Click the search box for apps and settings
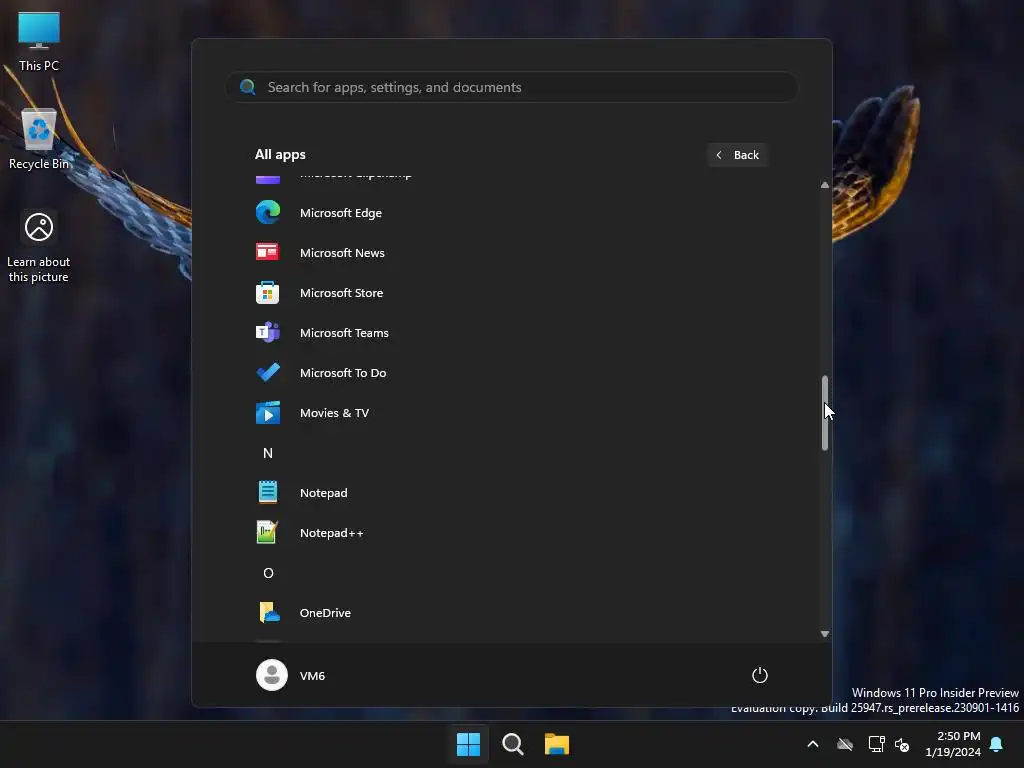 [x=512, y=87]
